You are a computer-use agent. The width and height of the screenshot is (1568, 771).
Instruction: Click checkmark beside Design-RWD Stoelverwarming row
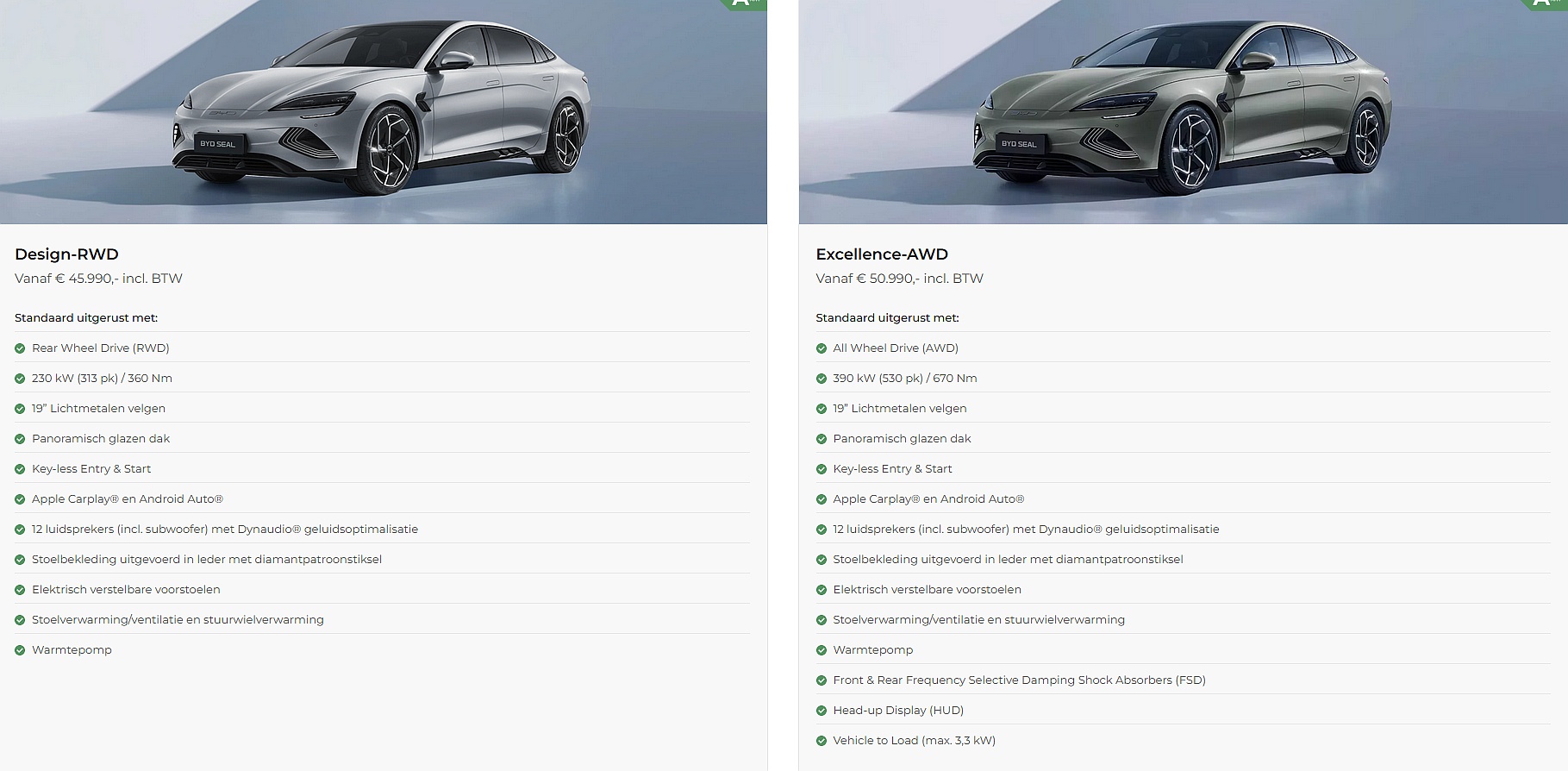pyautogui.click(x=20, y=620)
